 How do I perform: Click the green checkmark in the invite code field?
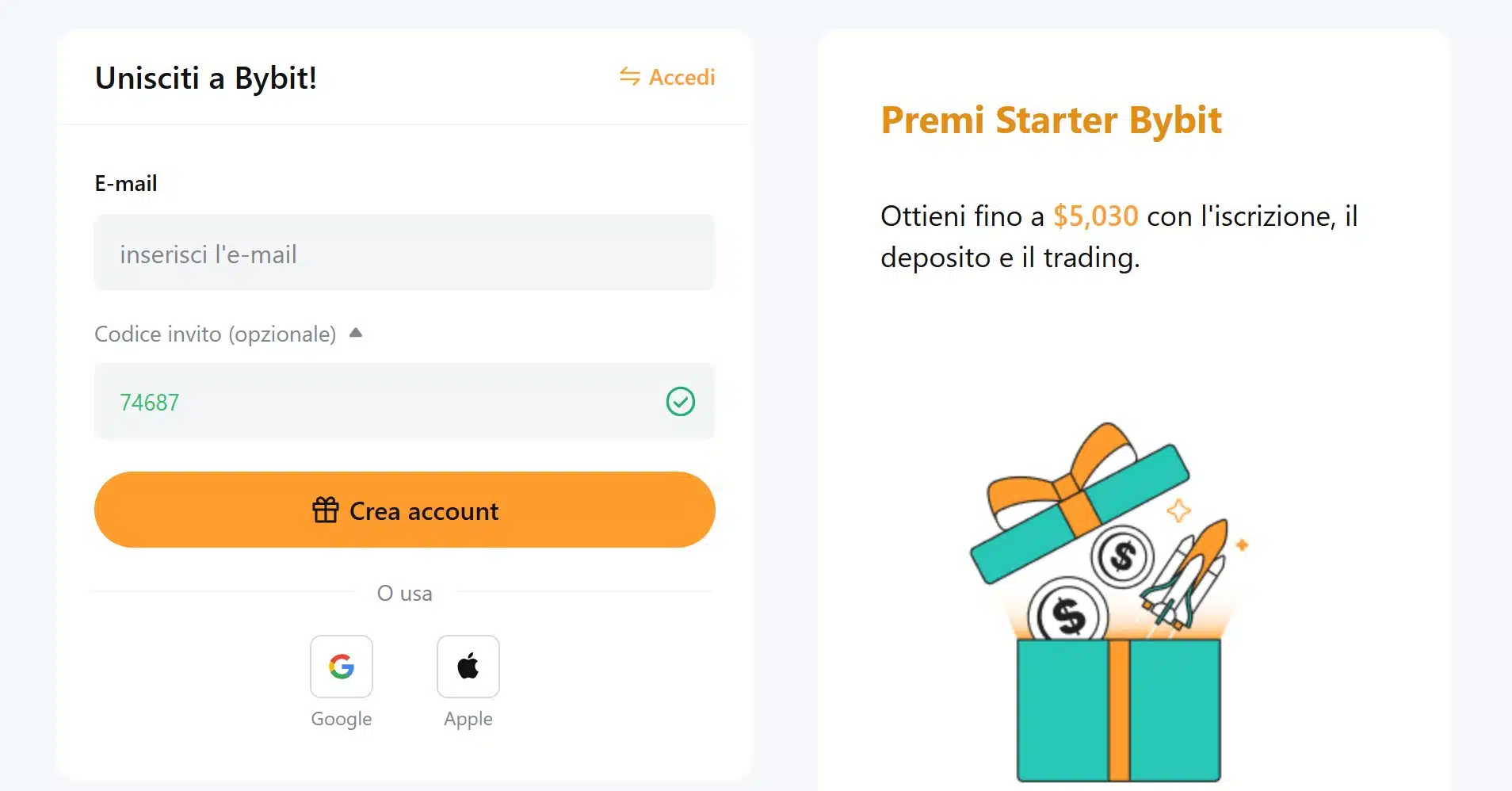(680, 402)
